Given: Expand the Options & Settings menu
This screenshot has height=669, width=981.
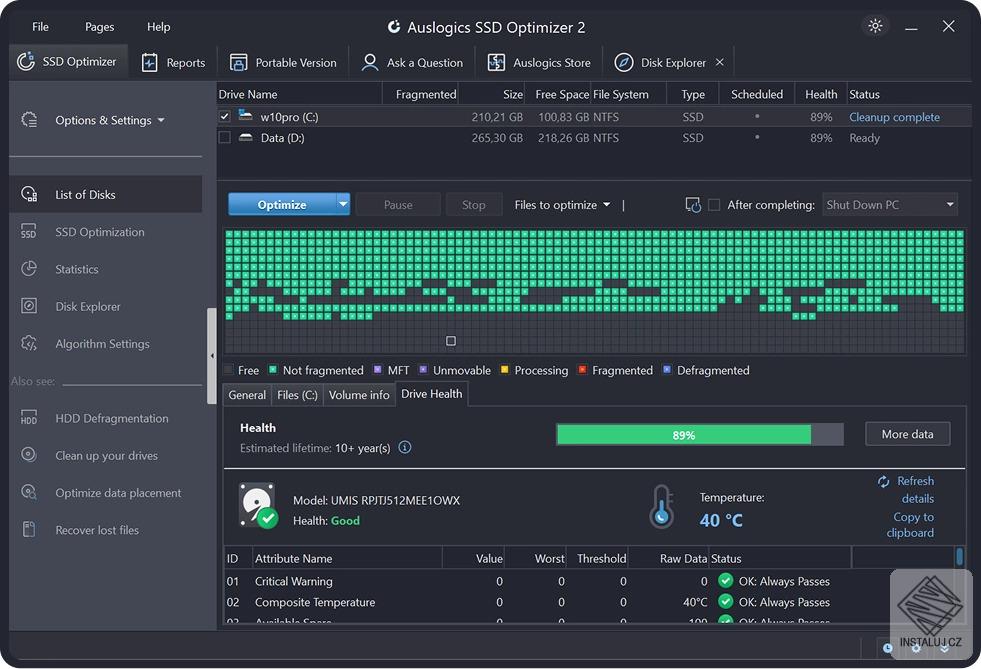Looking at the screenshot, I should (x=109, y=120).
